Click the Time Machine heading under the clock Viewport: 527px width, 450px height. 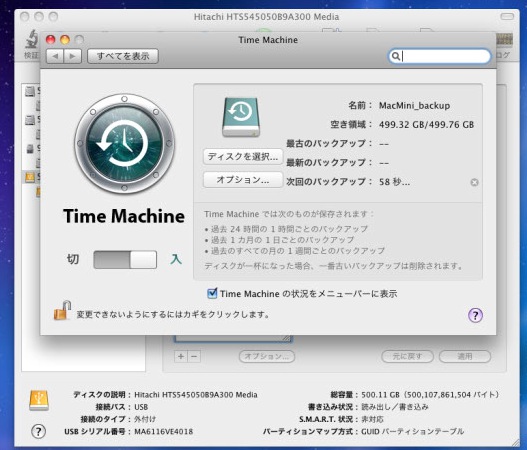tap(124, 216)
